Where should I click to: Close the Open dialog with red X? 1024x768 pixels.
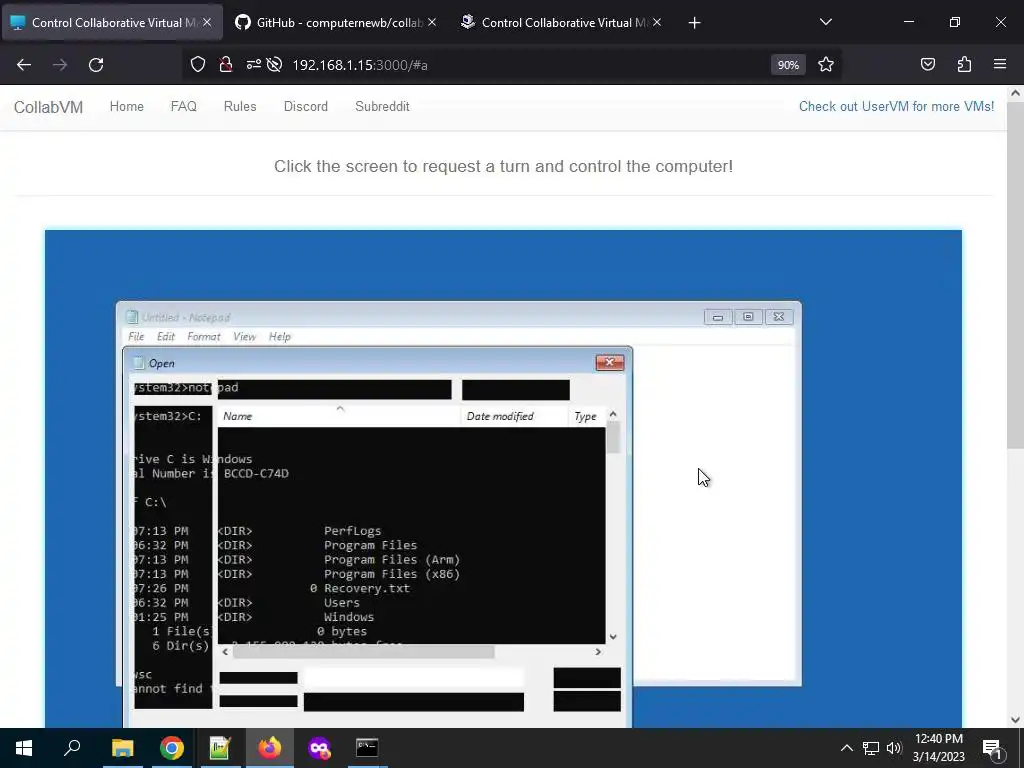(x=610, y=362)
